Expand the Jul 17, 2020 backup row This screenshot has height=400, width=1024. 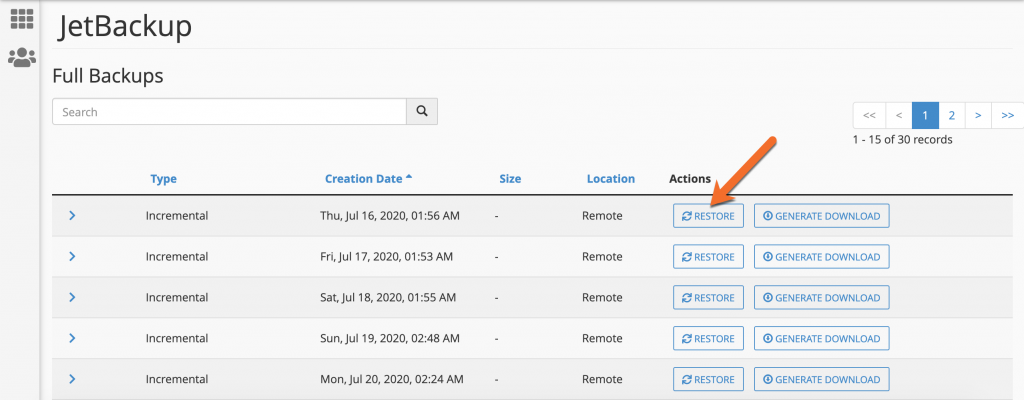coord(72,257)
